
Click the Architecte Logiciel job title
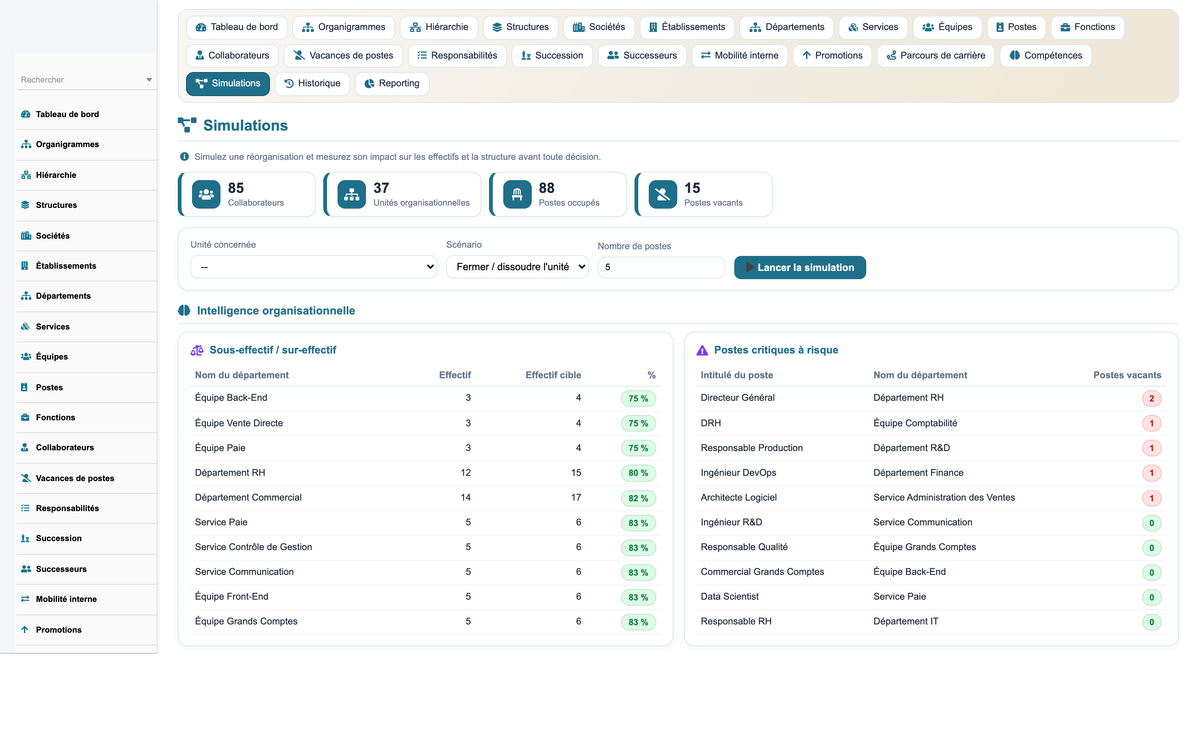pos(739,498)
